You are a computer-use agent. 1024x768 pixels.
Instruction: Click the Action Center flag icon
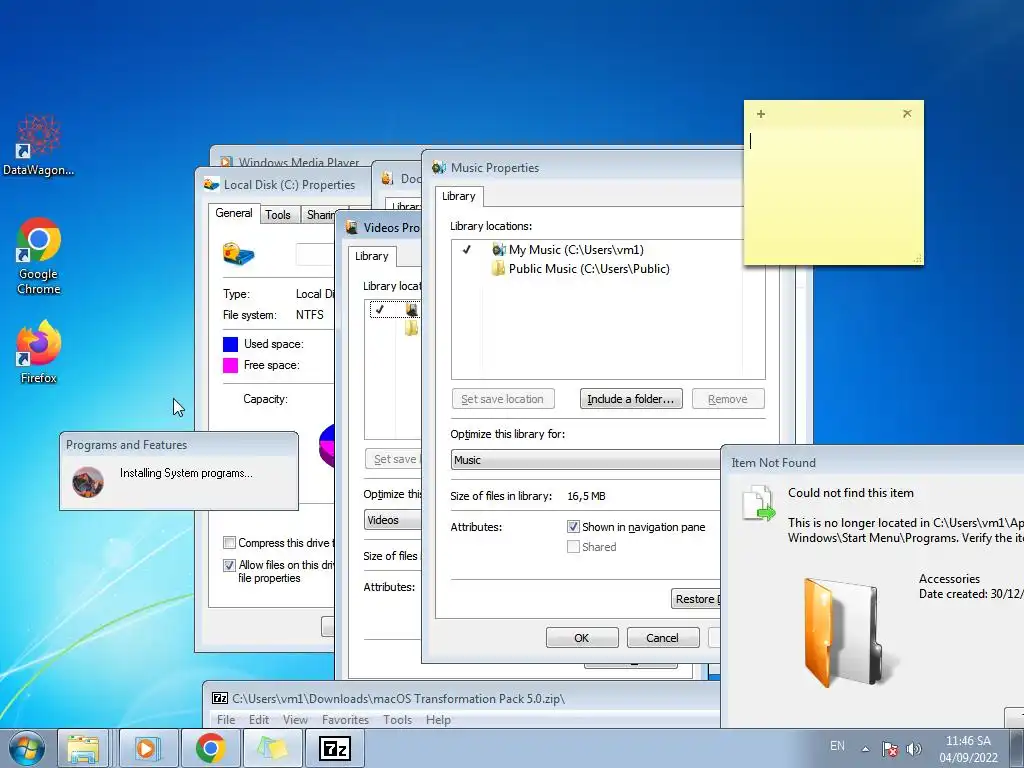coord(889,749)
